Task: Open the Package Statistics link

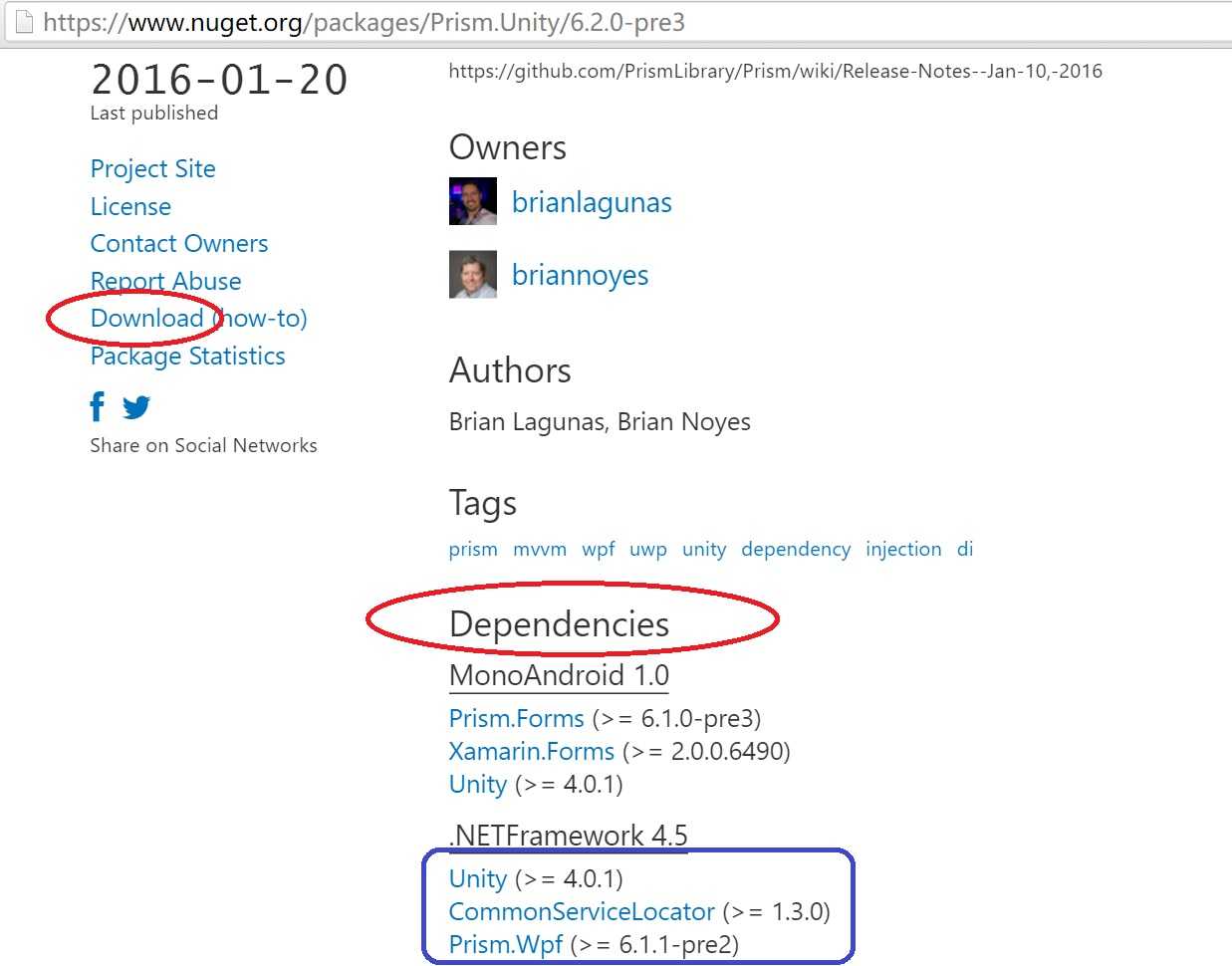Action: [x=187, y=356]
